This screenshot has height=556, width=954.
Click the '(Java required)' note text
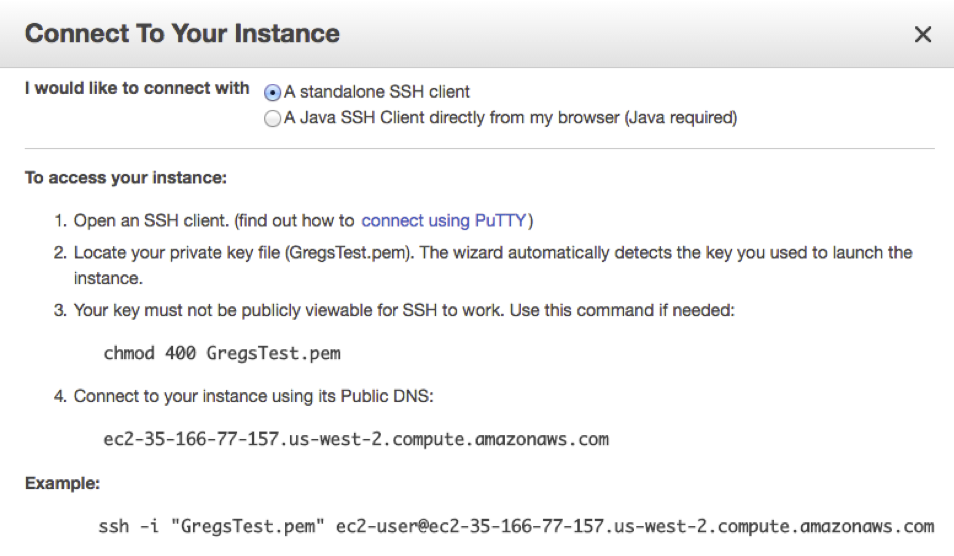coord(681,117)
